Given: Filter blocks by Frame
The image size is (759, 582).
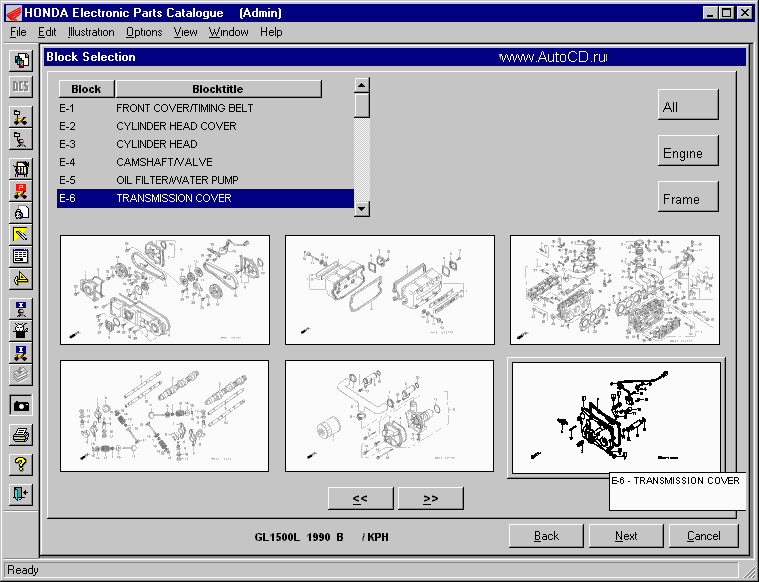Looking at the screenshot, I should (x=688, y=197).
